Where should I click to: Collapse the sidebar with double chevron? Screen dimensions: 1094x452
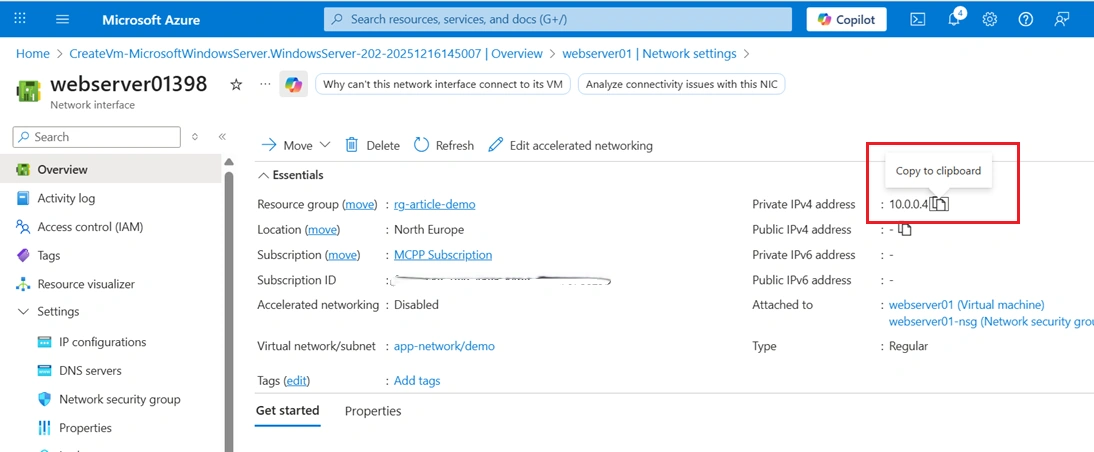pyautogui.click(x=222, y=137)
